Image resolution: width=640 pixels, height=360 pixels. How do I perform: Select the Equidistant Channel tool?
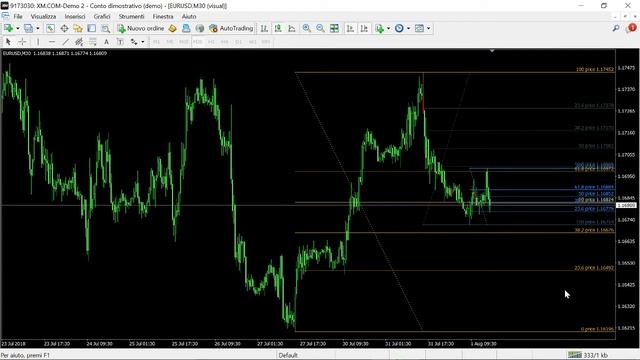coord(79,42)
